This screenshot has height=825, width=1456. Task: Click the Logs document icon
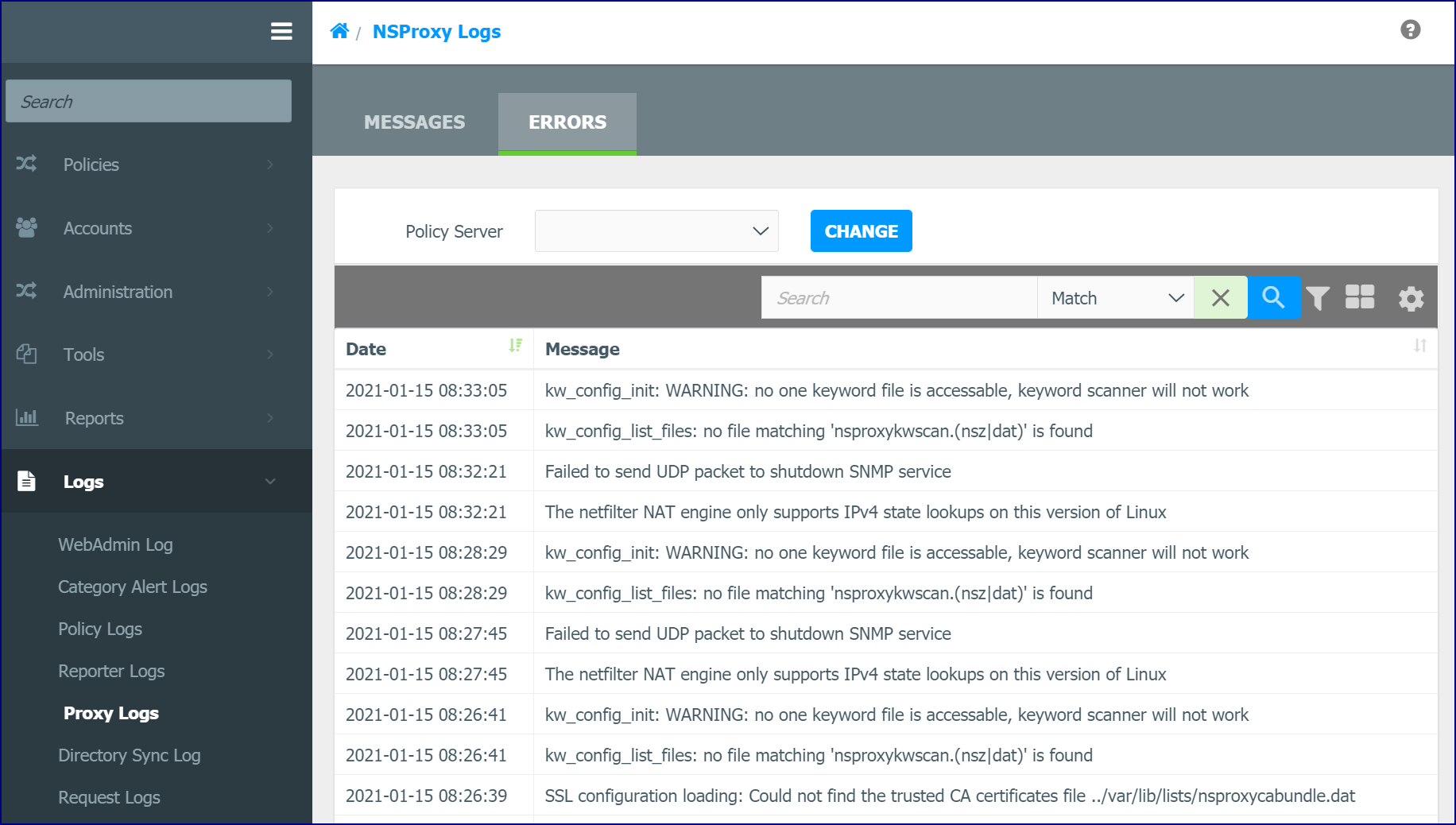26,481
